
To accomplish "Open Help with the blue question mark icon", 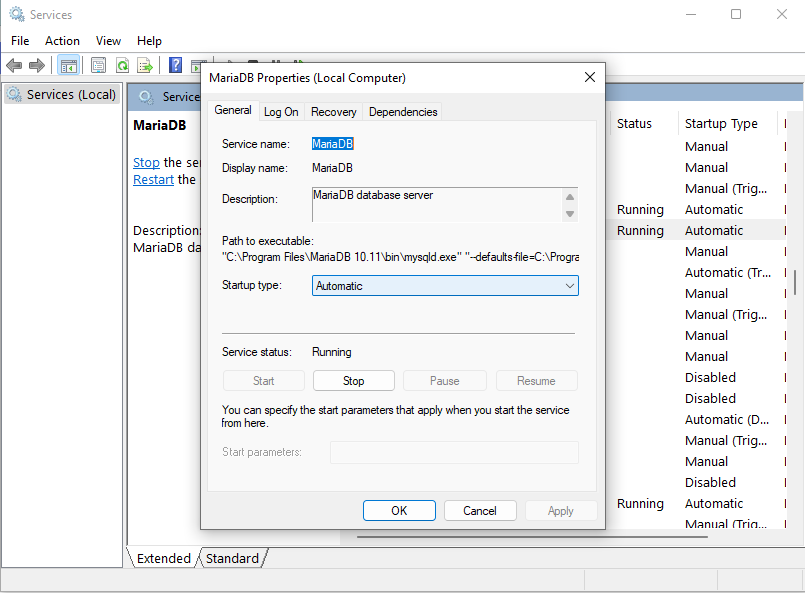I will [176, 65].
